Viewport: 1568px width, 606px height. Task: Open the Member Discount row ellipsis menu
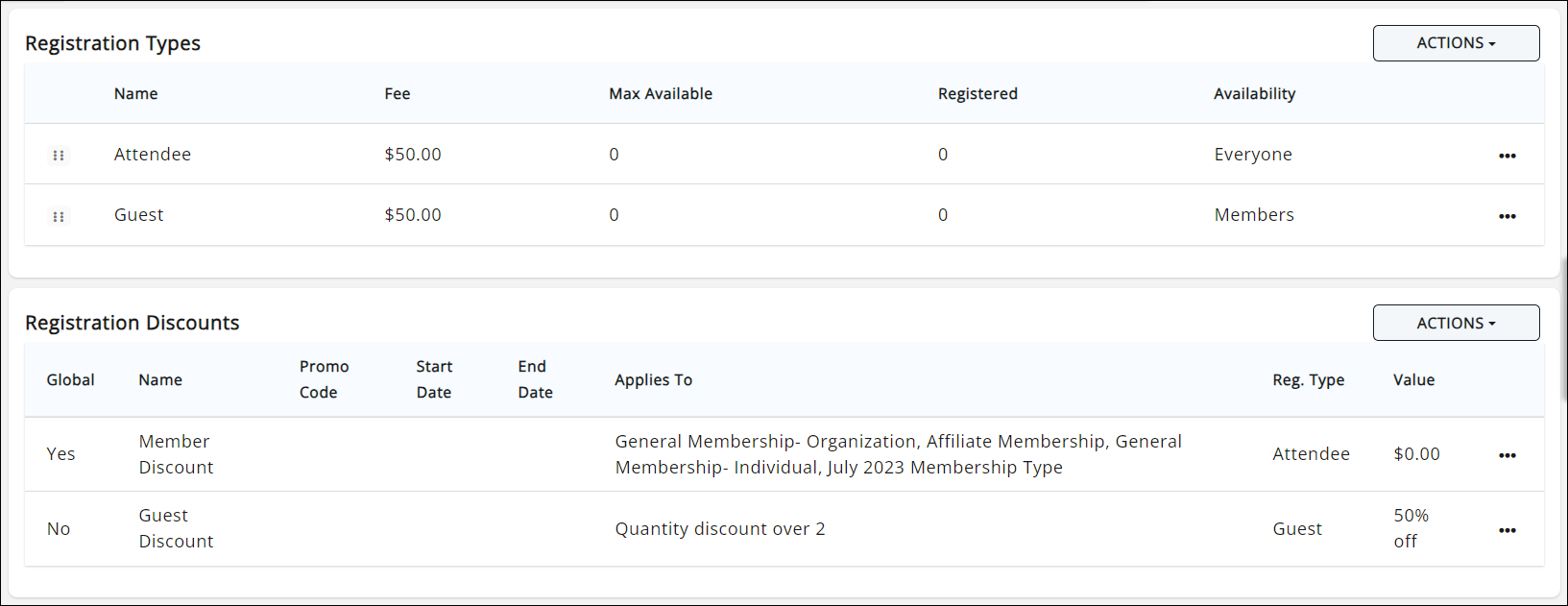point(1507,455)
